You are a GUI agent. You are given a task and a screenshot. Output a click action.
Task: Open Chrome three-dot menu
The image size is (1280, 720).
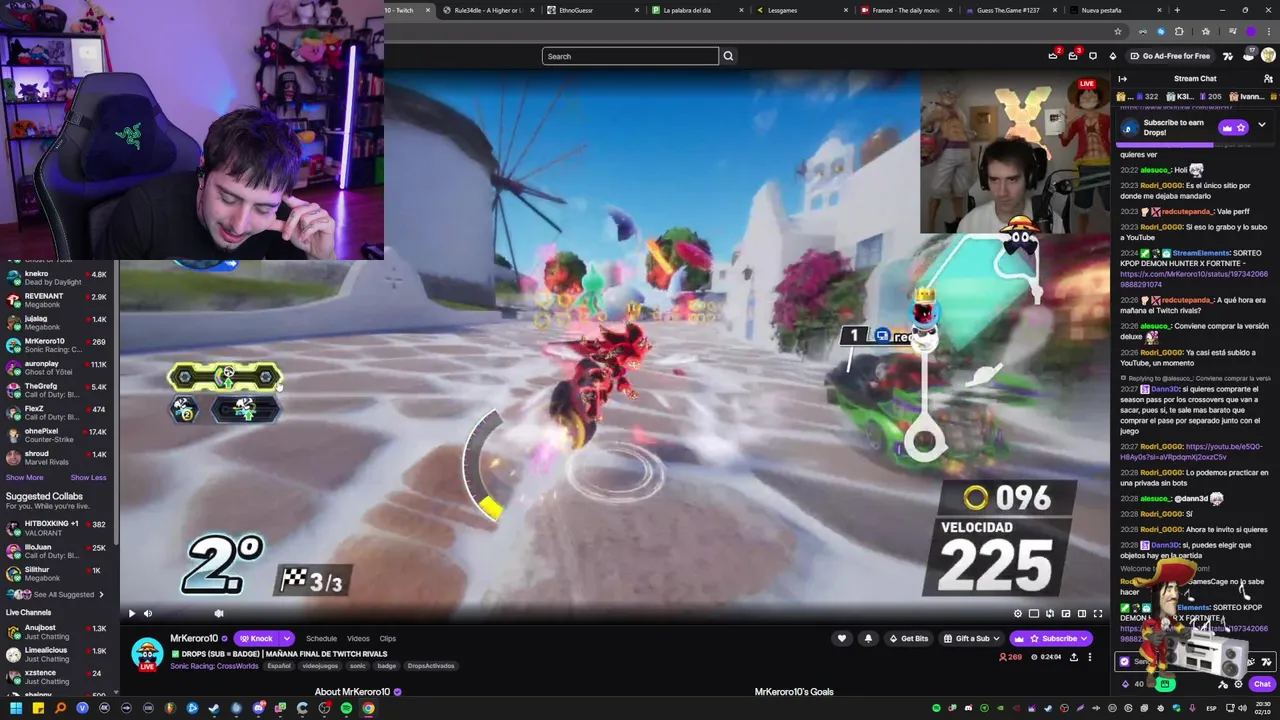(x=1268, y=32)
